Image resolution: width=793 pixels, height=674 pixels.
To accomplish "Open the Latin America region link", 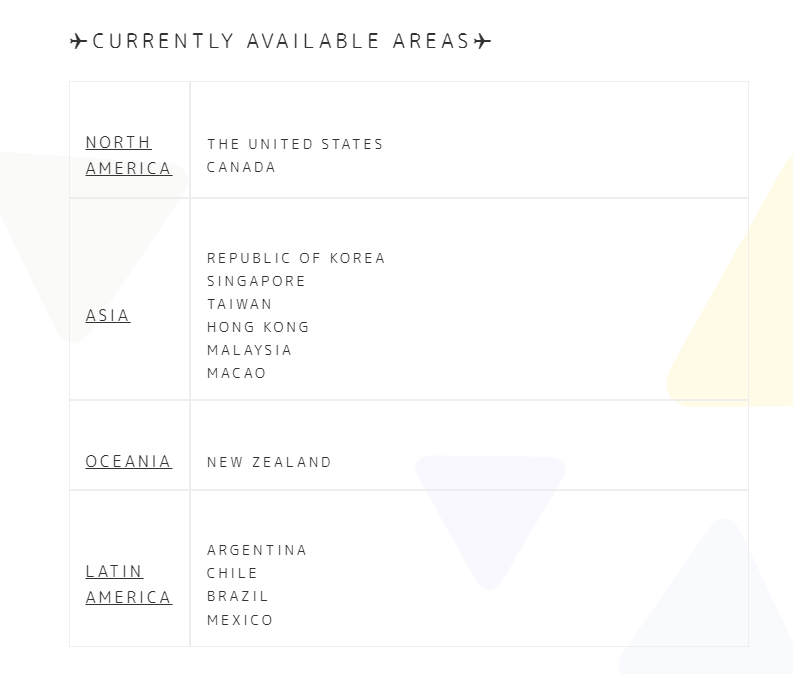I will tap(128, 584).
